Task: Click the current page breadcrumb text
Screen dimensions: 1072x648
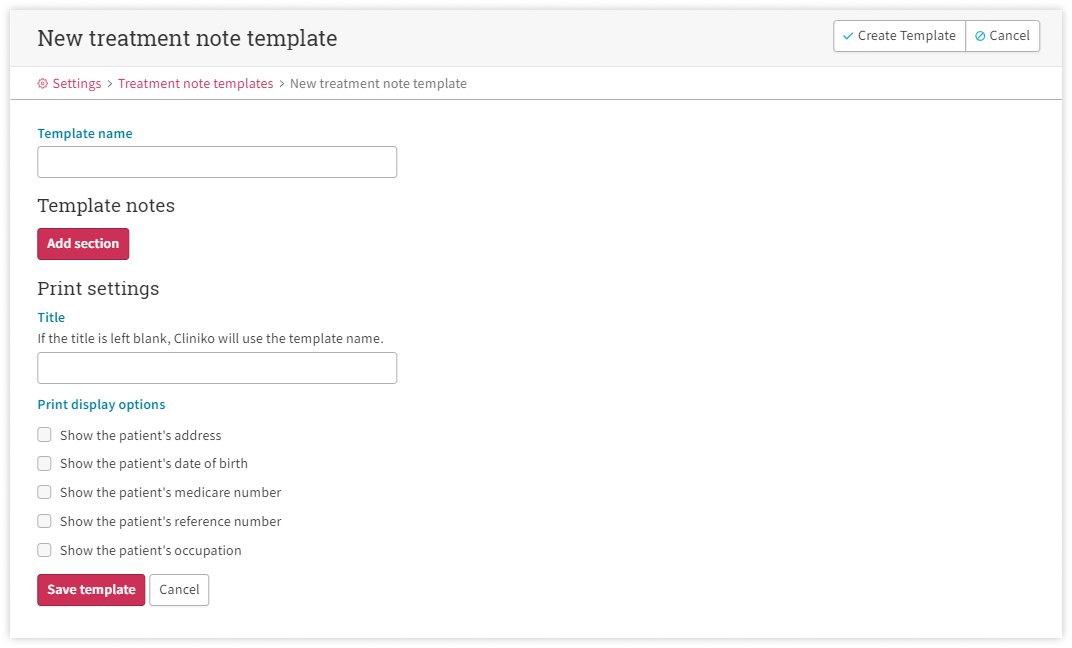Action: click(378, 84)
